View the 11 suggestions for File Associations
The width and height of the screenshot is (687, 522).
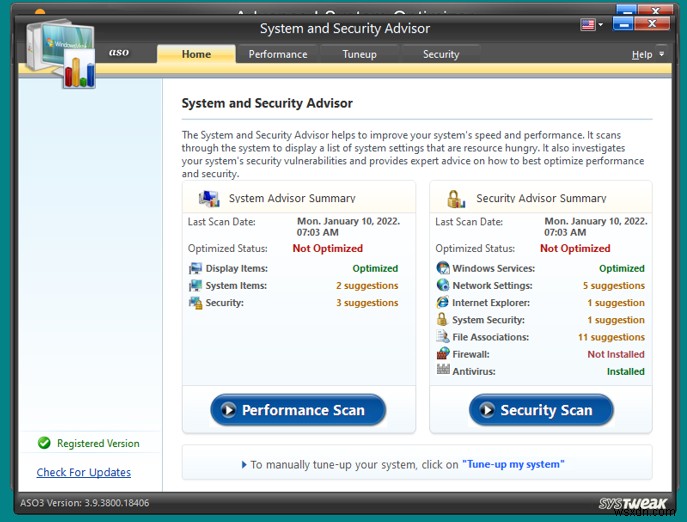click(611, 337)
